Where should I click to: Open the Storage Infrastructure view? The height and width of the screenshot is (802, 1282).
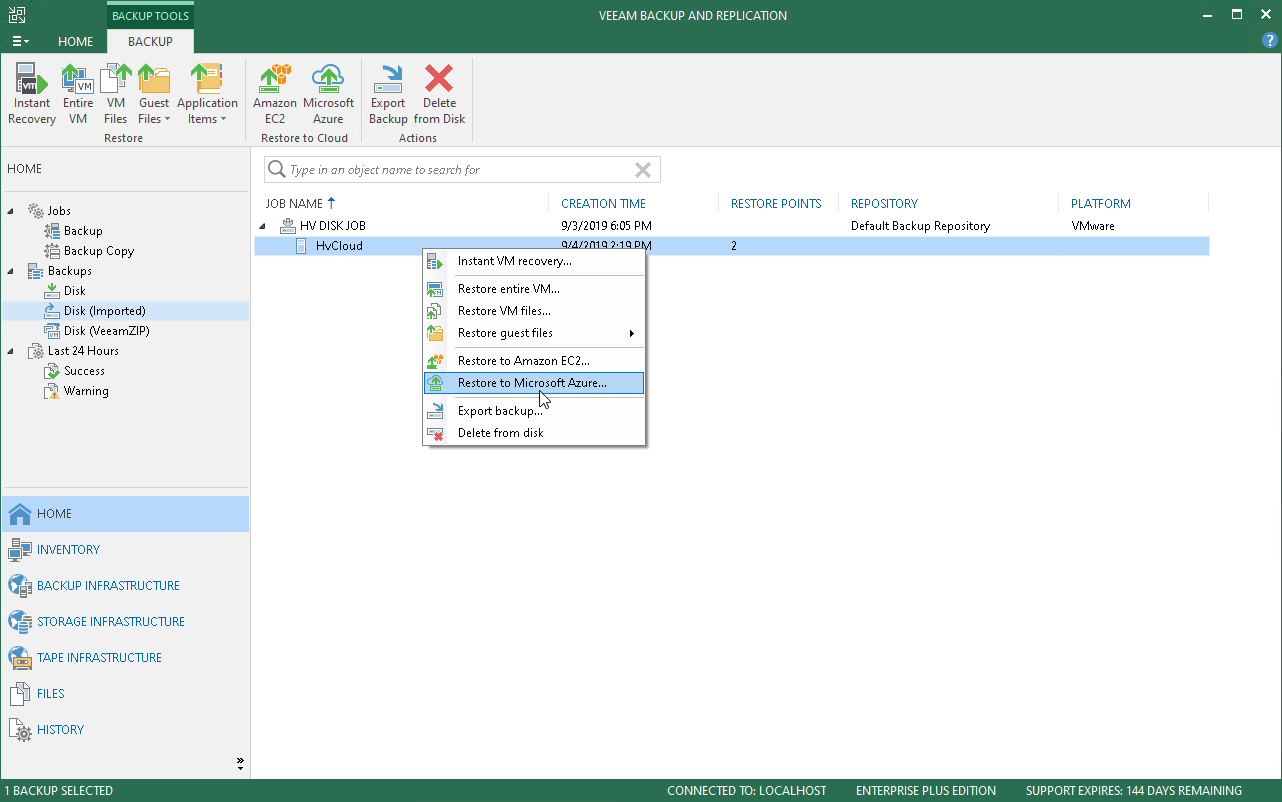tap(125, 622)
